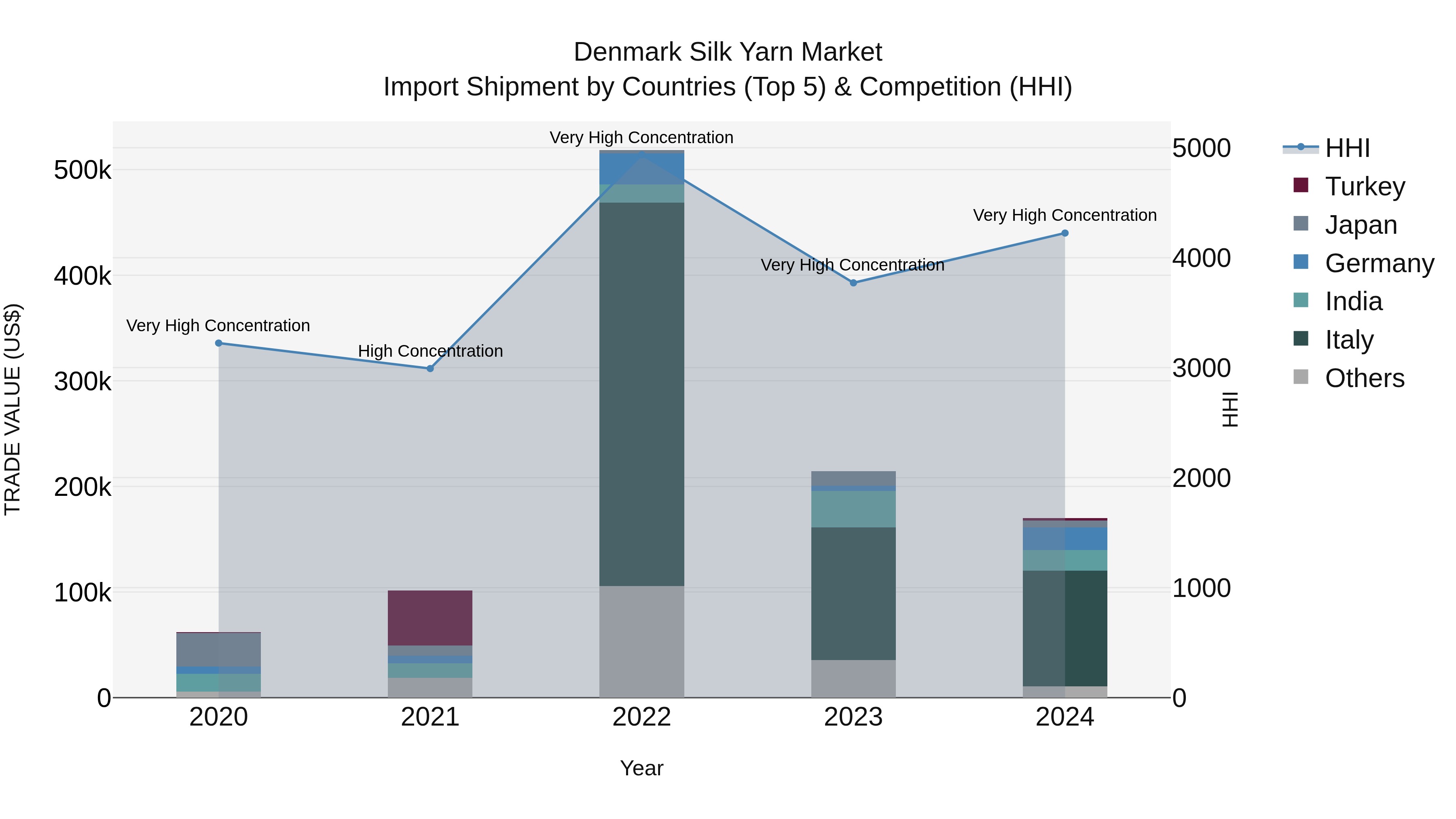Click the Others segment of 2023 bar
Viewport: 1456px width, 819px height.
point(853,678)
